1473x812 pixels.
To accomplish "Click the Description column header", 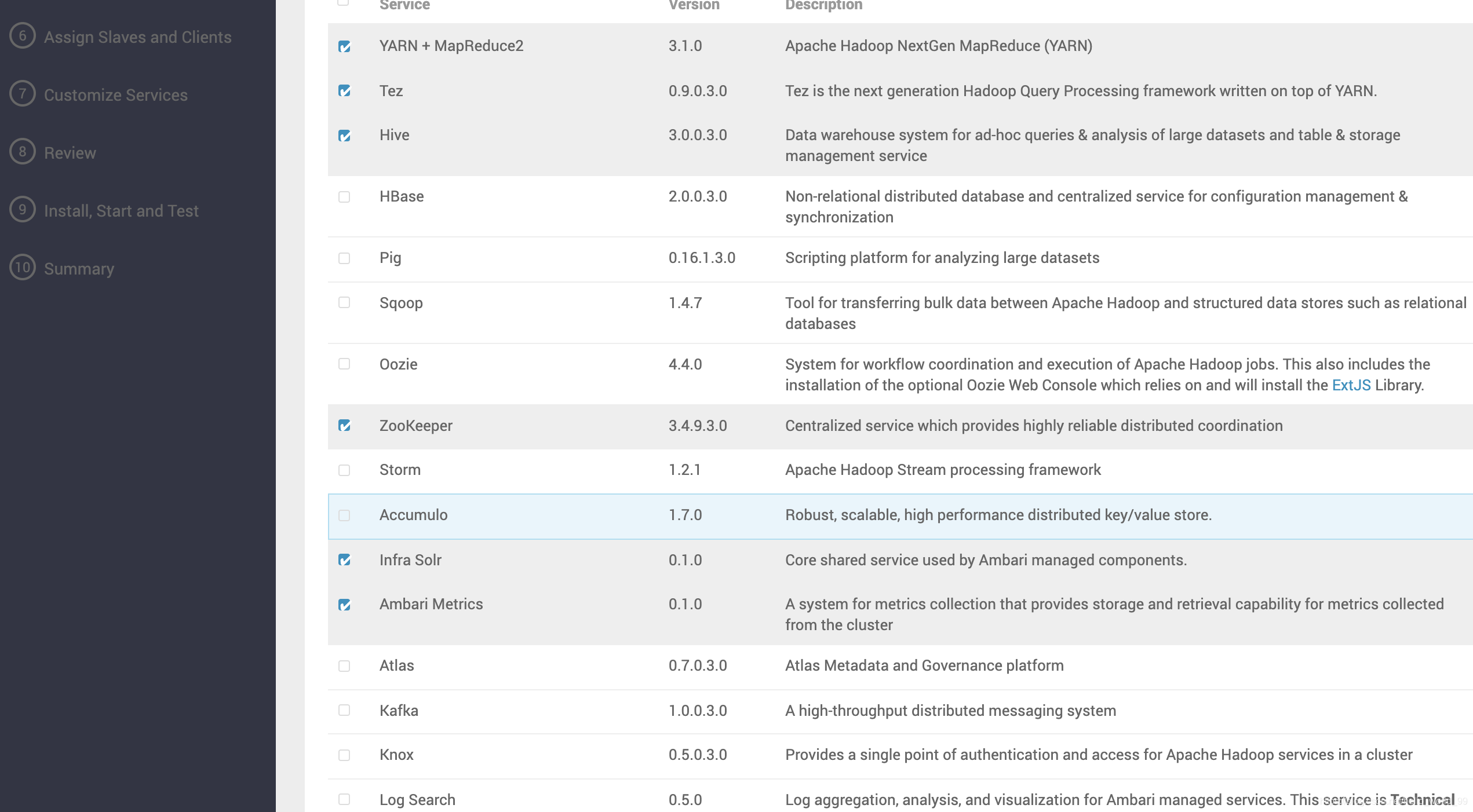I will coord(823,5).
